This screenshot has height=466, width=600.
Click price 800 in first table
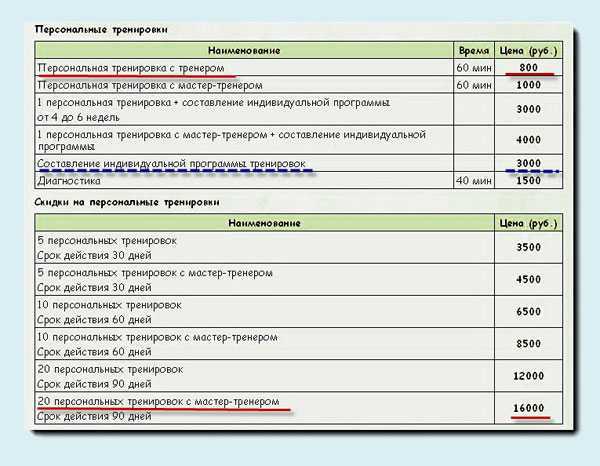pos(528,67)
